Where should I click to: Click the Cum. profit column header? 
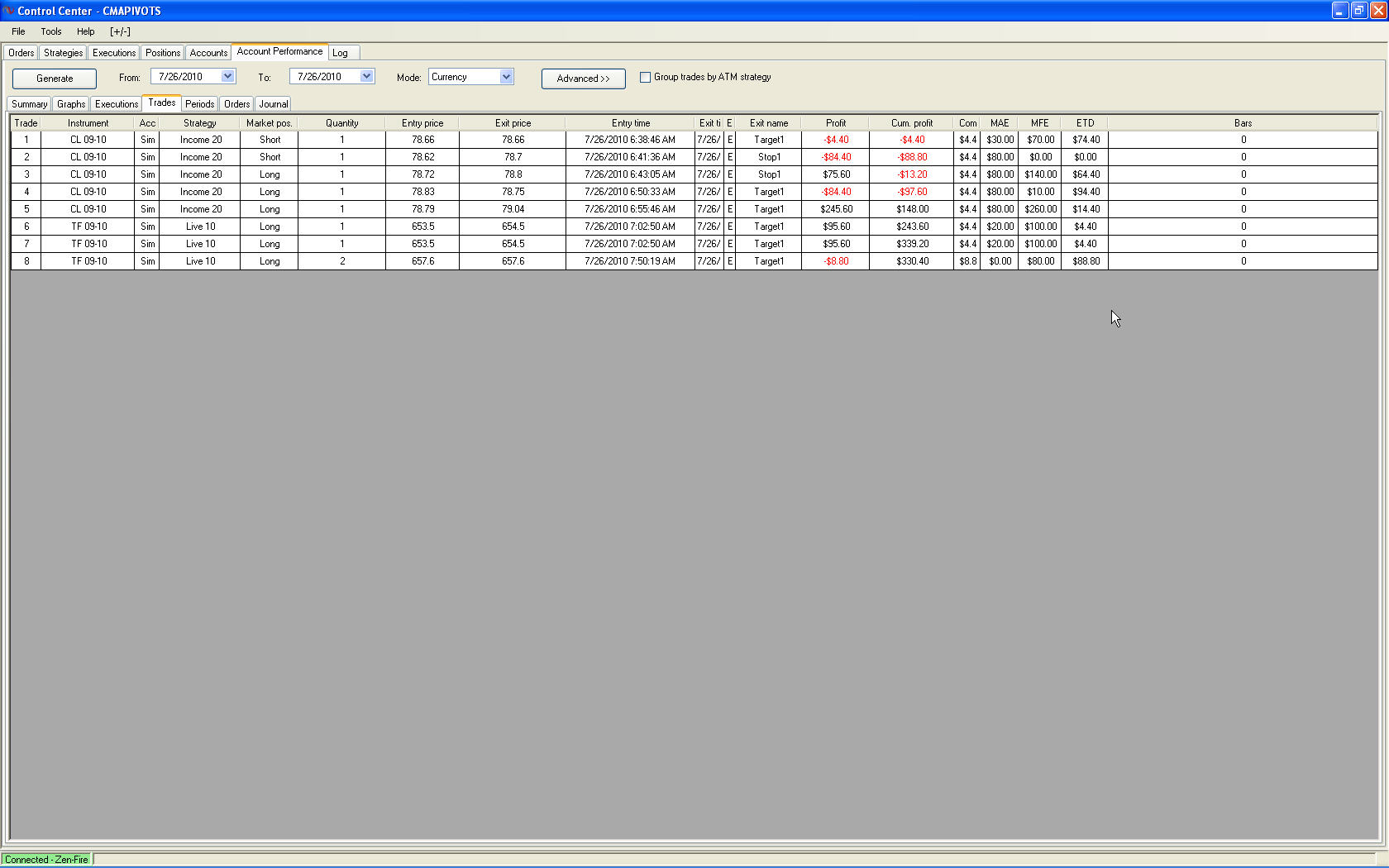click(x=912, y=123)
